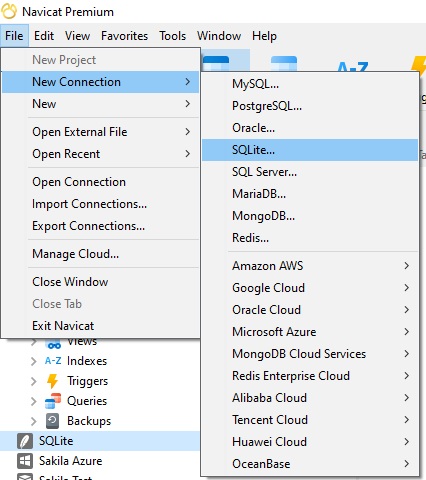Click the Views glasses icon in tree
The width and height of the screenshot is (426, 480).
tap(54, 344)
